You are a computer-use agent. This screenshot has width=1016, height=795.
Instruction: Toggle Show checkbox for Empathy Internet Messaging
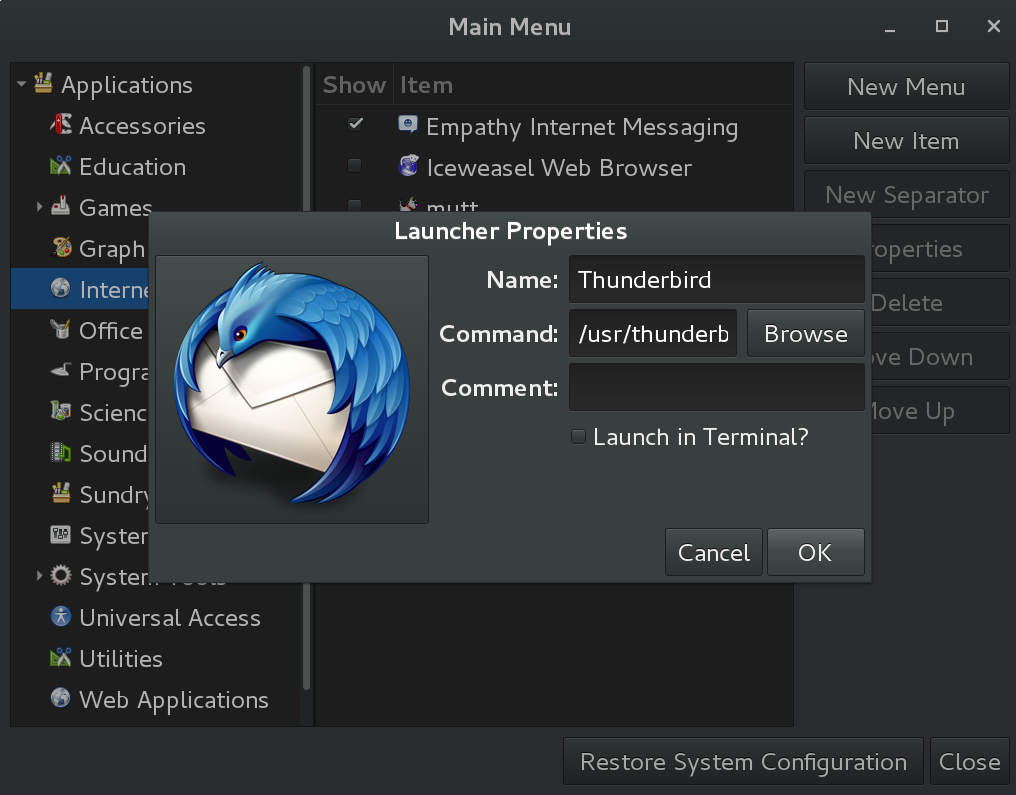point(355,124)
